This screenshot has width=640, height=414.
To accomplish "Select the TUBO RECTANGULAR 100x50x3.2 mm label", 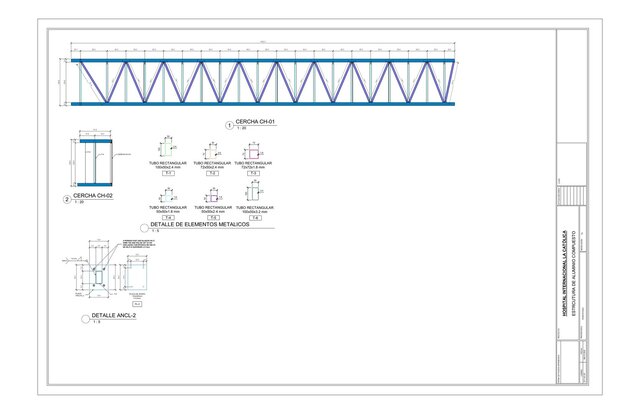I will [x=255, y=209].
